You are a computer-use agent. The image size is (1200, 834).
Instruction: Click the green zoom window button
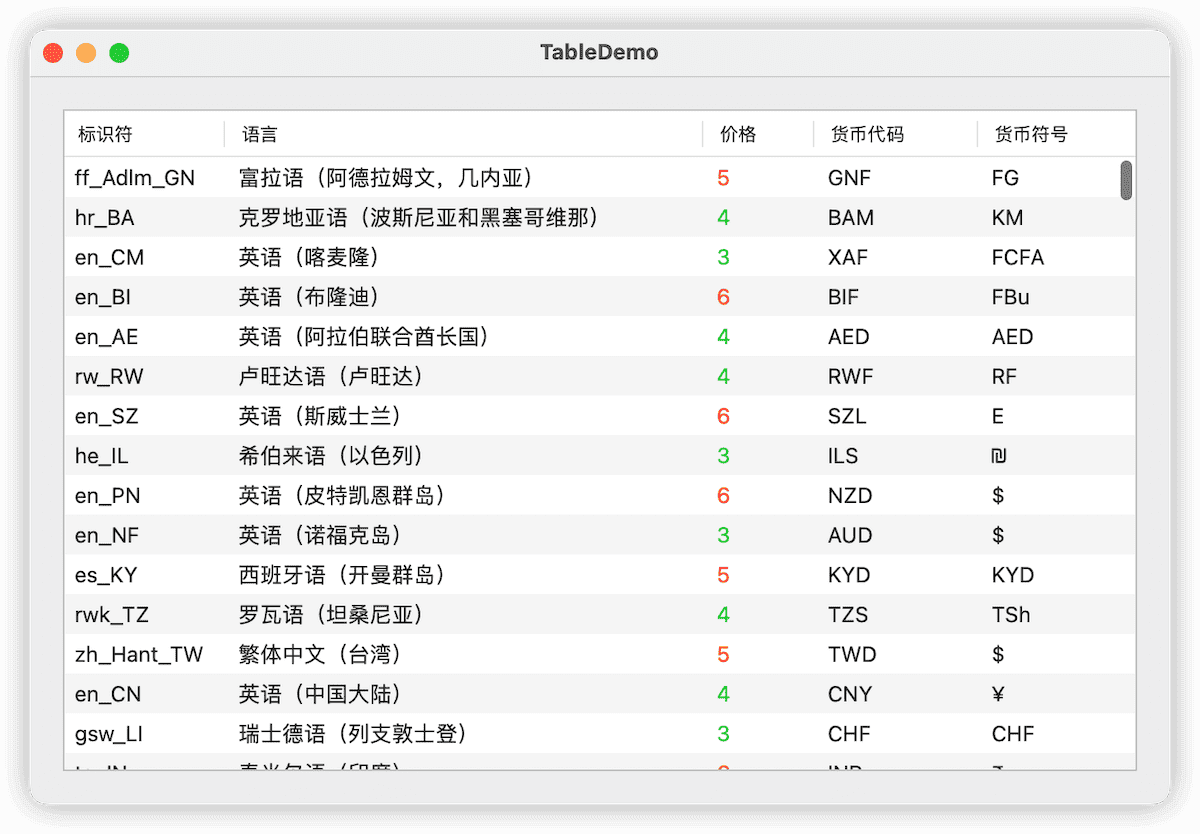pos(118,53)
